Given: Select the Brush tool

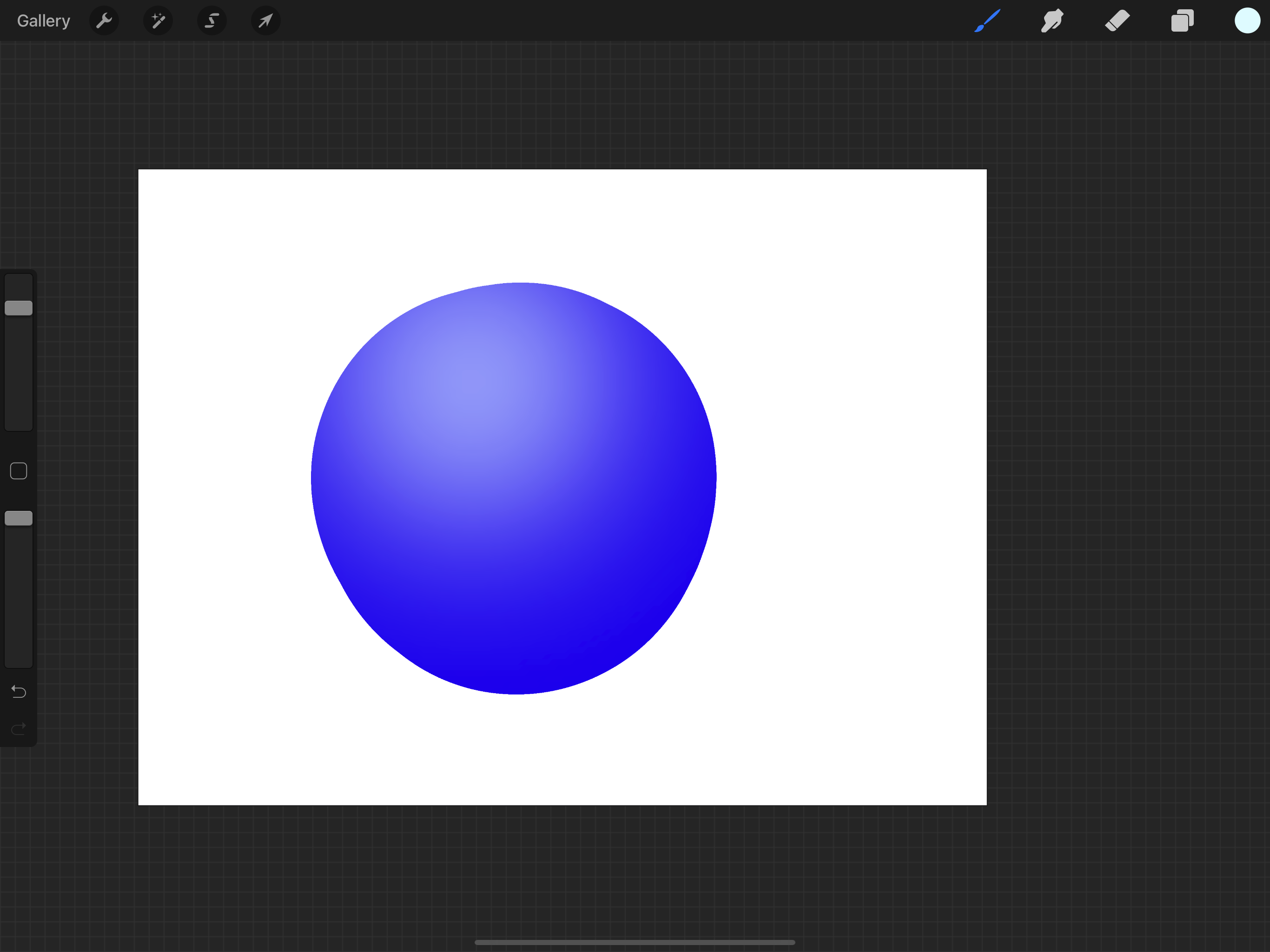Looking at the screenshot, I should pos(987,20).
